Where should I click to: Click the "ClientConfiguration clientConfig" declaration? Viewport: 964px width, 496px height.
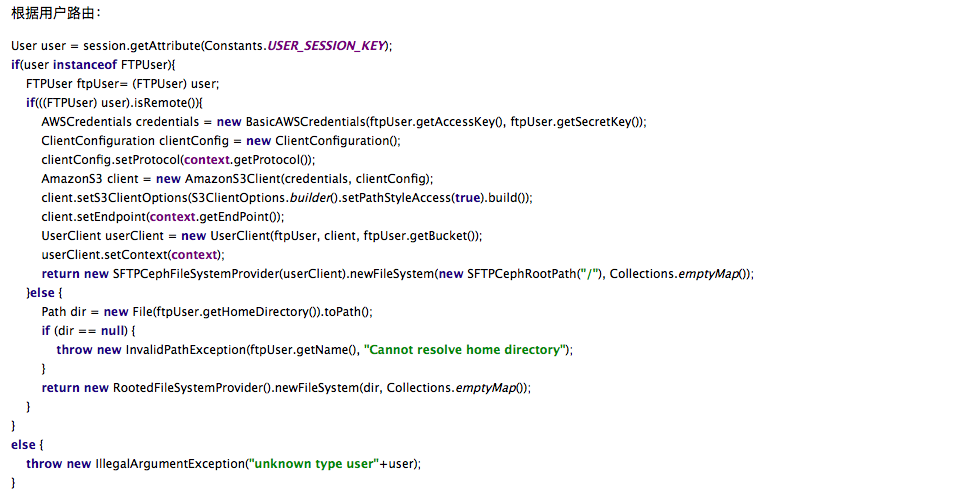point(135,141)
